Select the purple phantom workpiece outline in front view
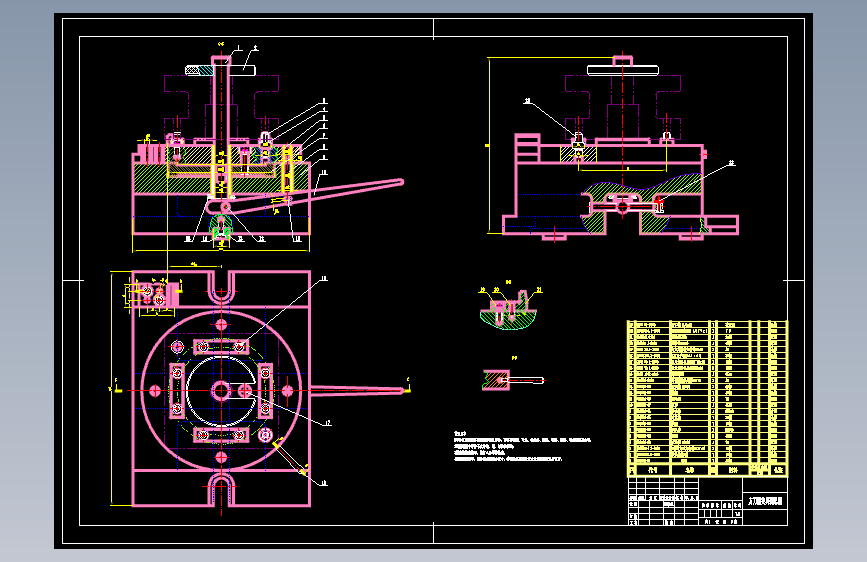The height and width of the screenshot is (562, 867). pos(221,105)
